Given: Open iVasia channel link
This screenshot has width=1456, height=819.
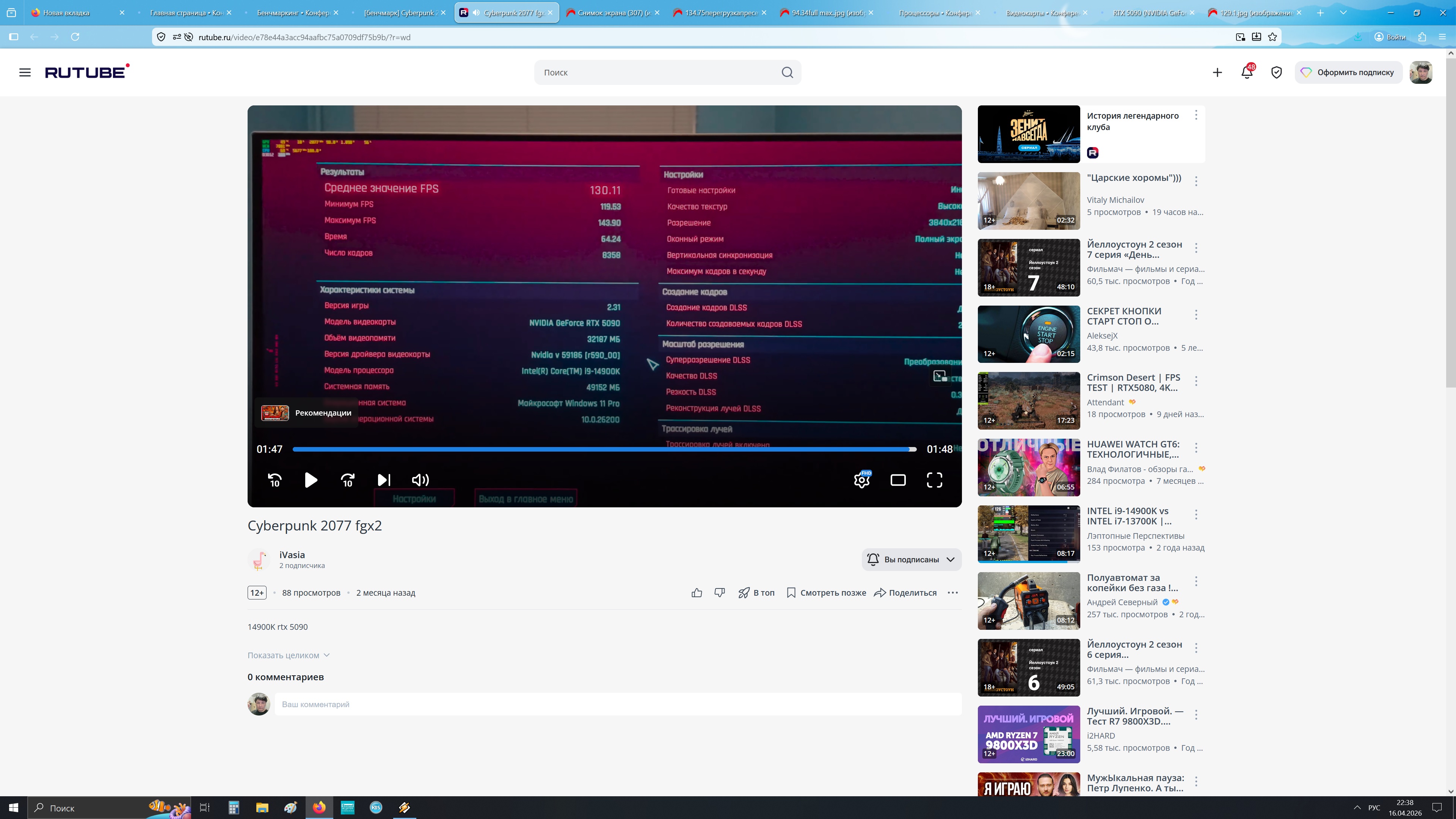Looking at the screenshot, I should point(292,554).
